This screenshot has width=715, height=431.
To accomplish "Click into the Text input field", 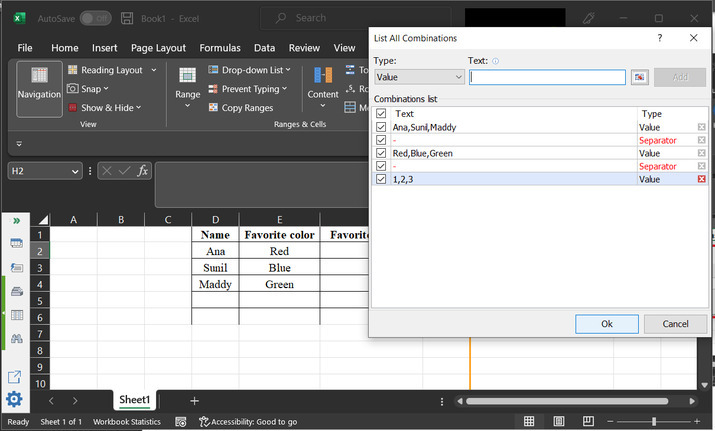I will pyautogui.click(x=547, y=77).
